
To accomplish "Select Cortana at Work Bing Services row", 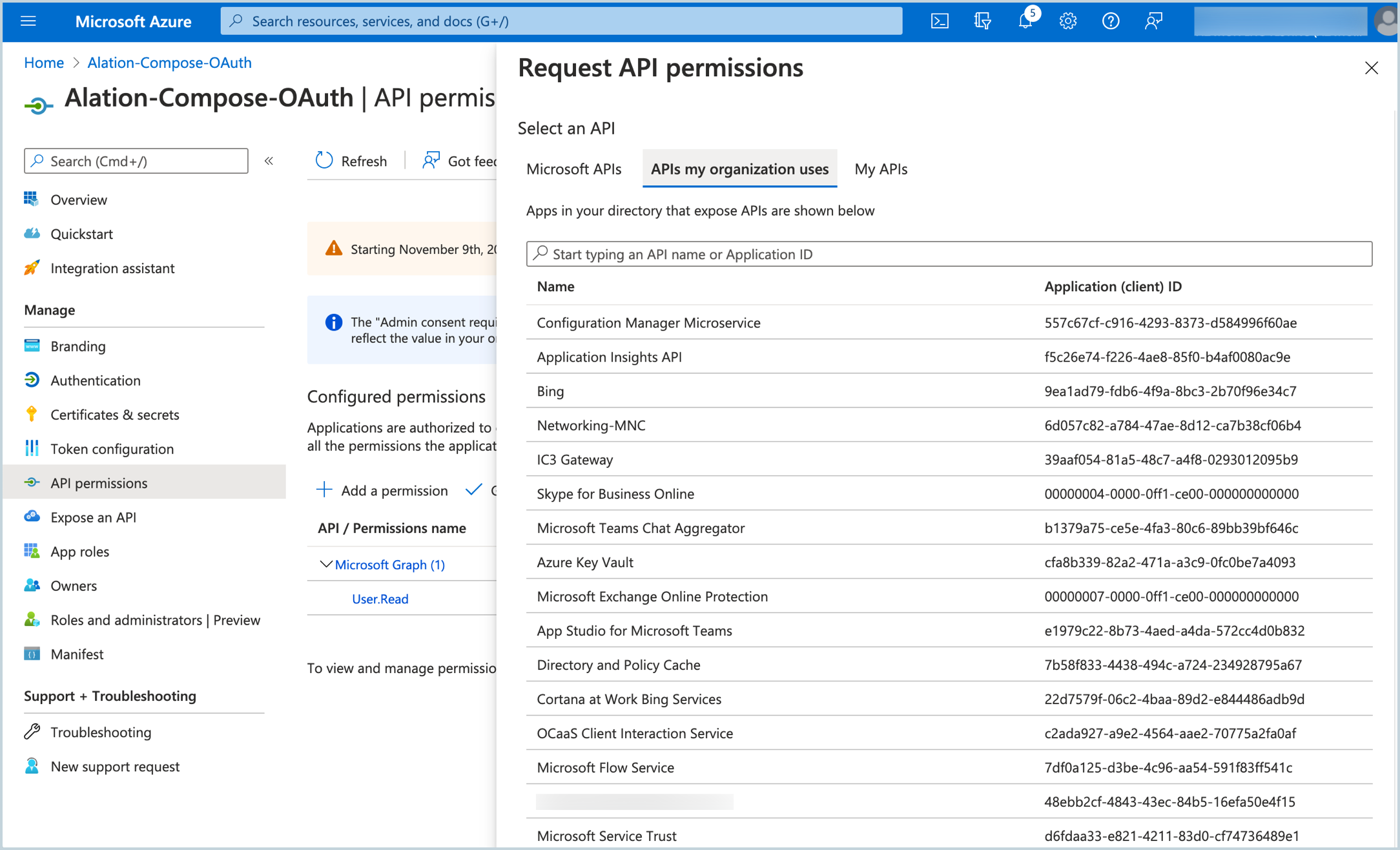I will point(949,699).
